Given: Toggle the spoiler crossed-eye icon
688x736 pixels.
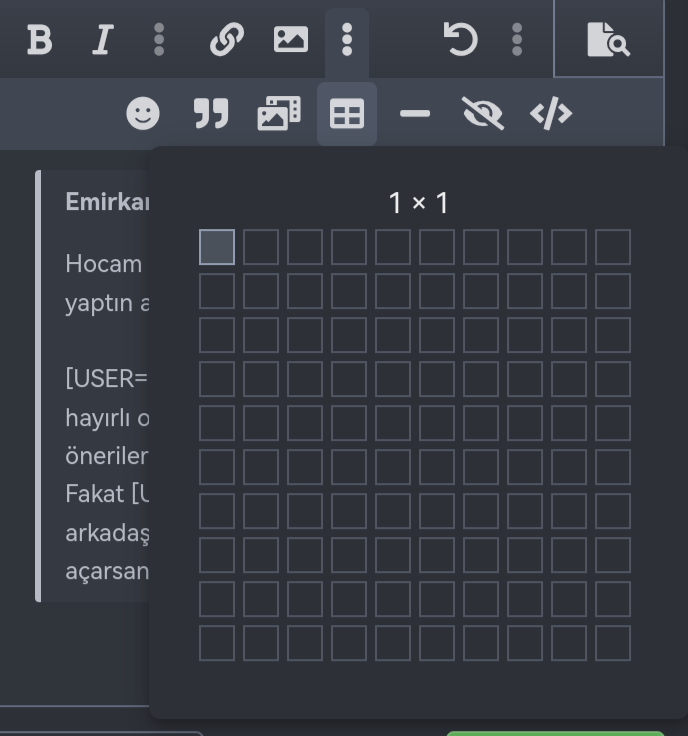Looking at the screenshot, I should (483, 114).
